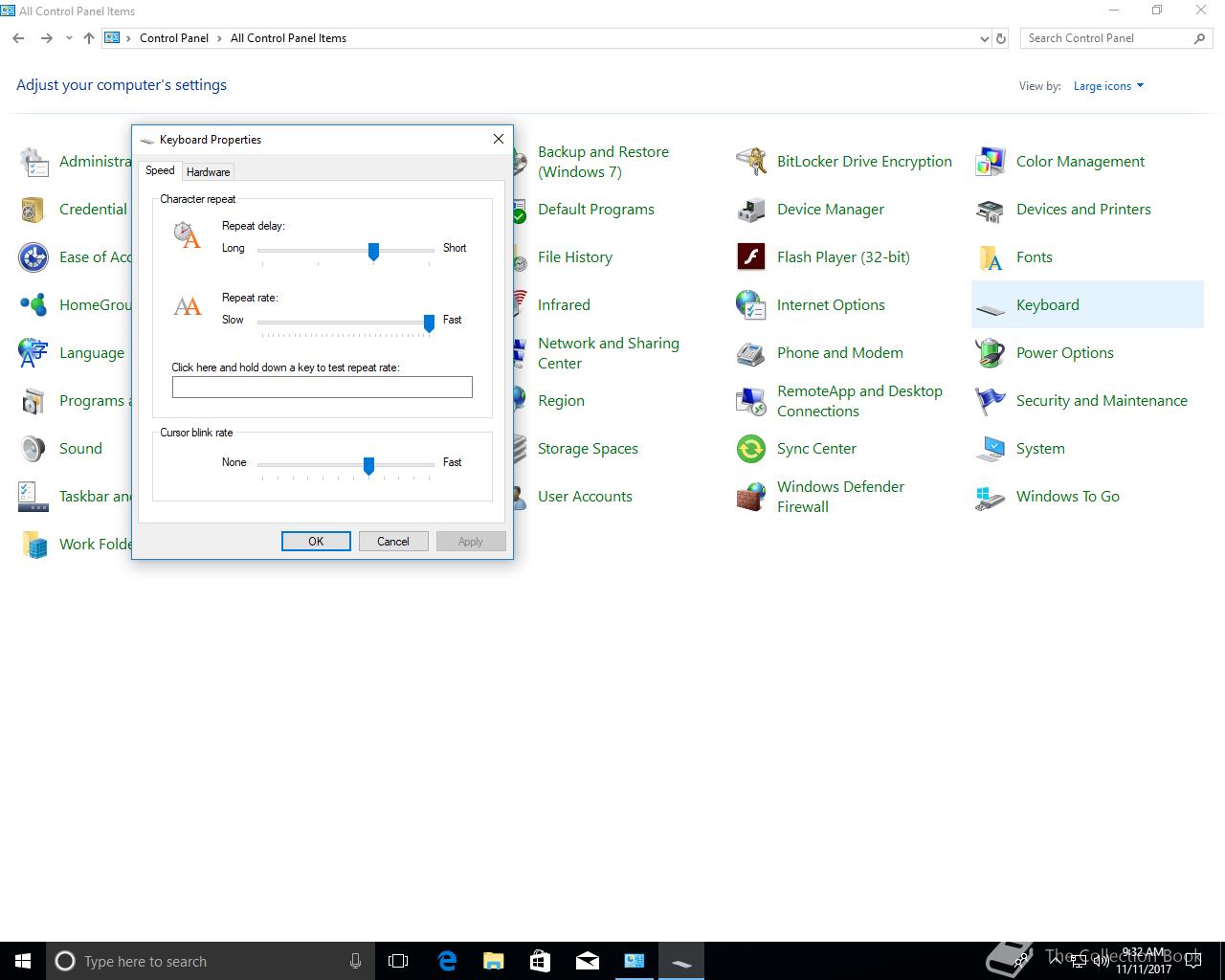This screenshot has width=1225, height=980.
Task: Launch Microsoft Edge from the taskbar
Action: coord(447,961)
